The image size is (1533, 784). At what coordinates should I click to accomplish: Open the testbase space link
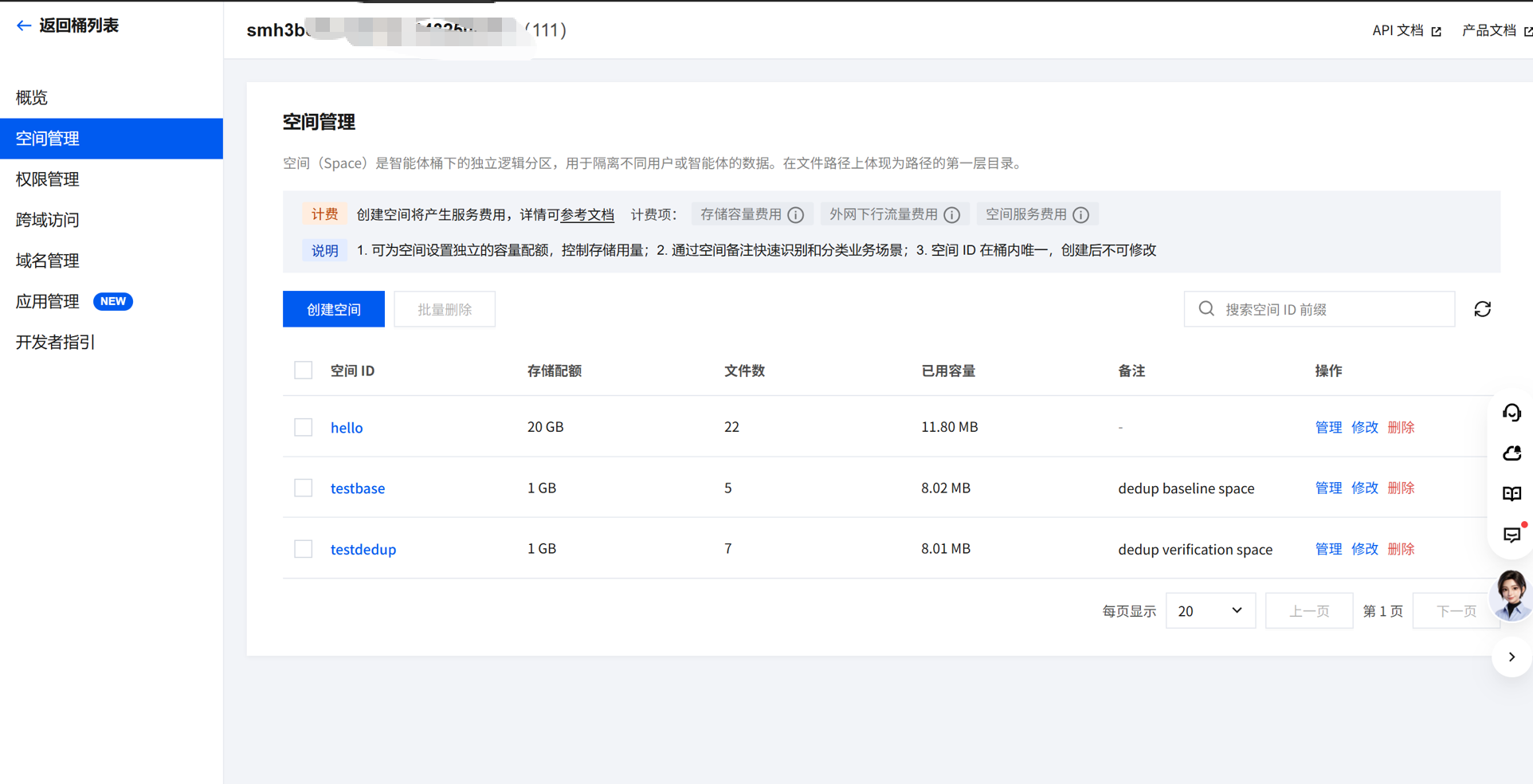coord(358,488)
